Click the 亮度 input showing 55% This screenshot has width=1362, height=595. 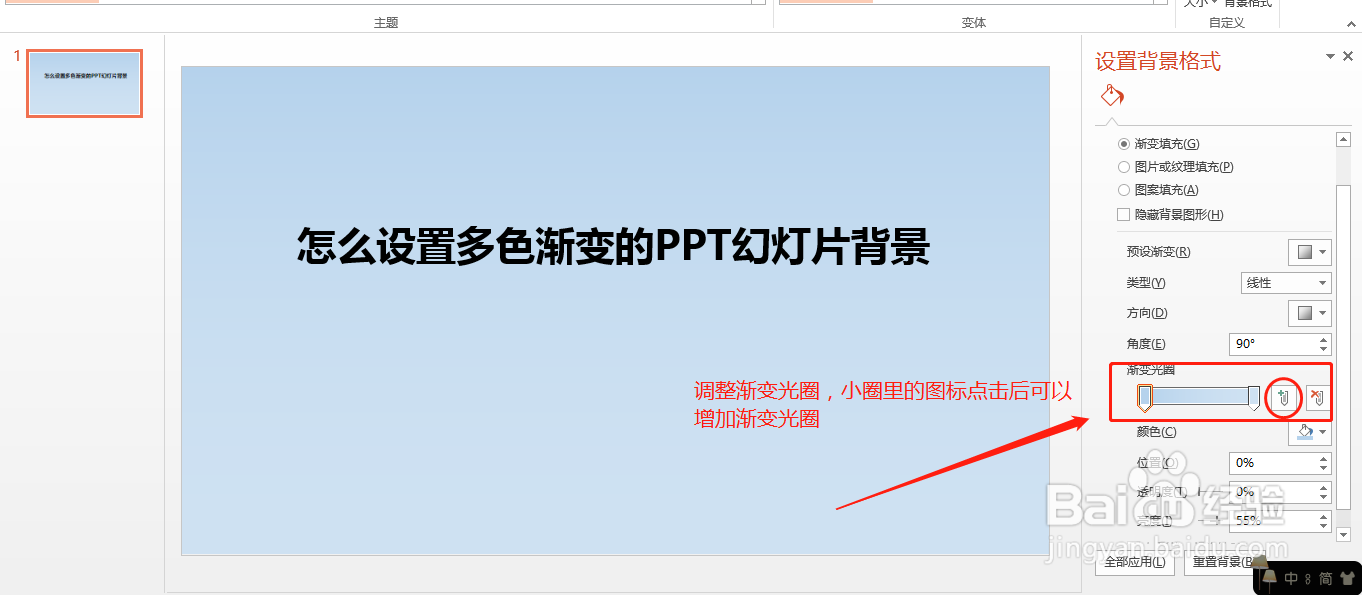[1273, 521]
